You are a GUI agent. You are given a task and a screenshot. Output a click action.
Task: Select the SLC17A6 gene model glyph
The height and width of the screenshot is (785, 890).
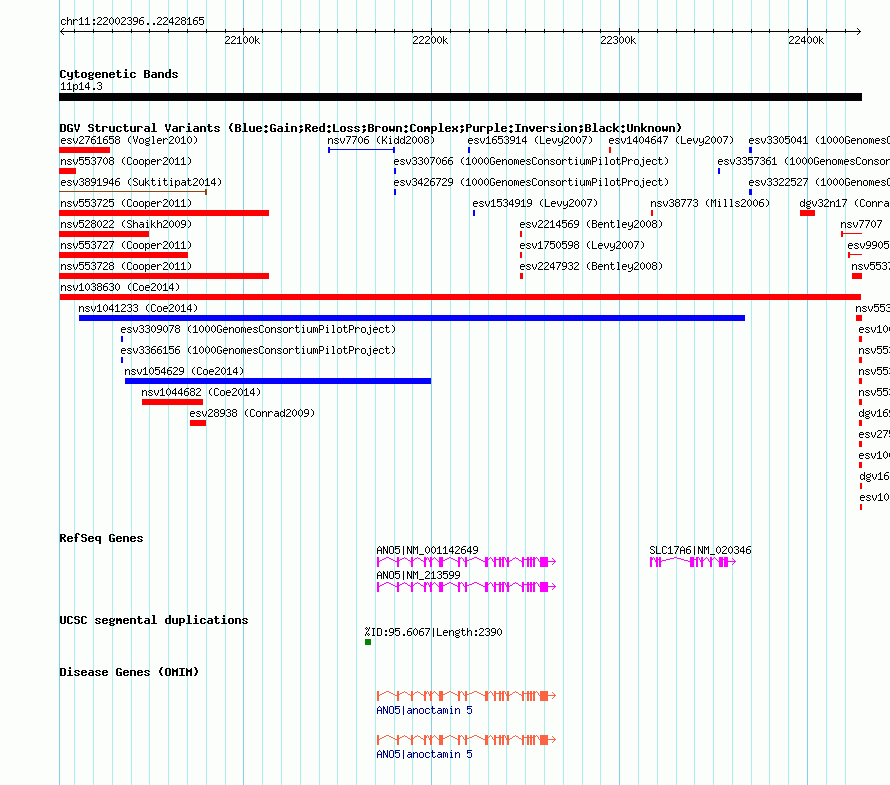coord(692,562)
